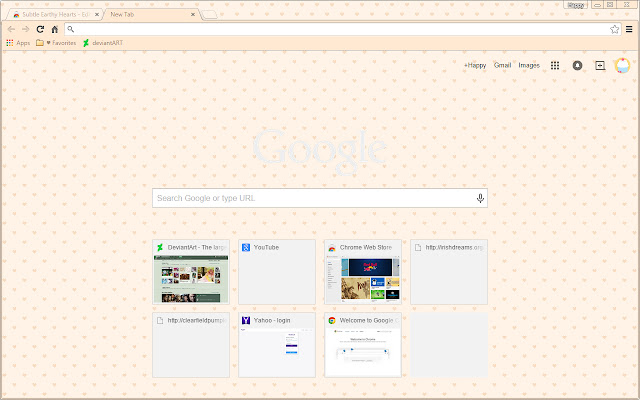This screenshot has width=640, height=400.
Task: Switch to Subtle Earthy Hearts tab
Action: point(54,14)
